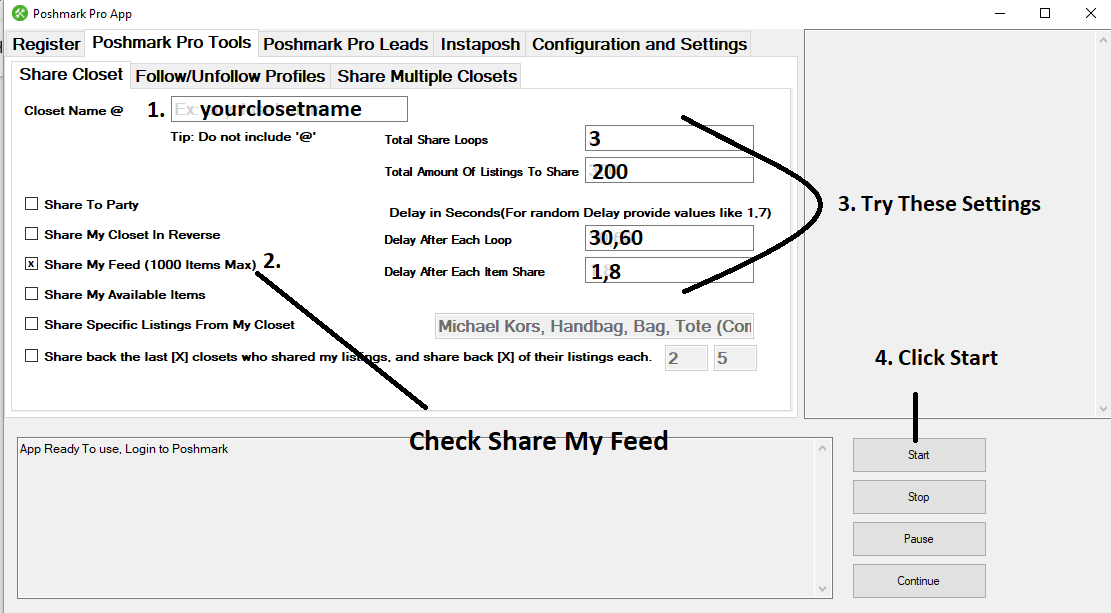The image size is (1111, 613).
Task: Check Share My Closet In Reverse
Action: coord(31,234)
